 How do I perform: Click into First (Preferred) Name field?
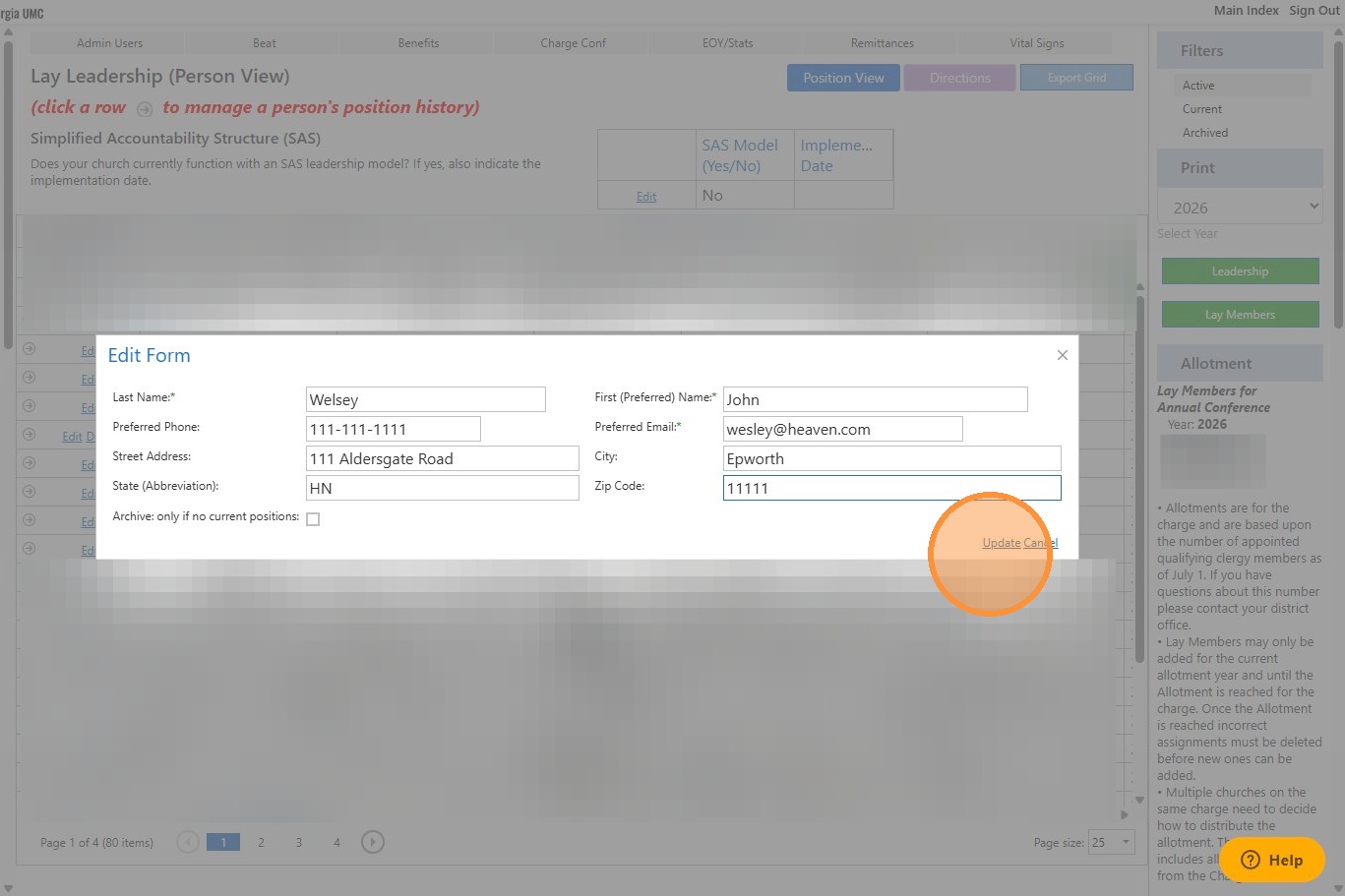[x=875, y=399]
